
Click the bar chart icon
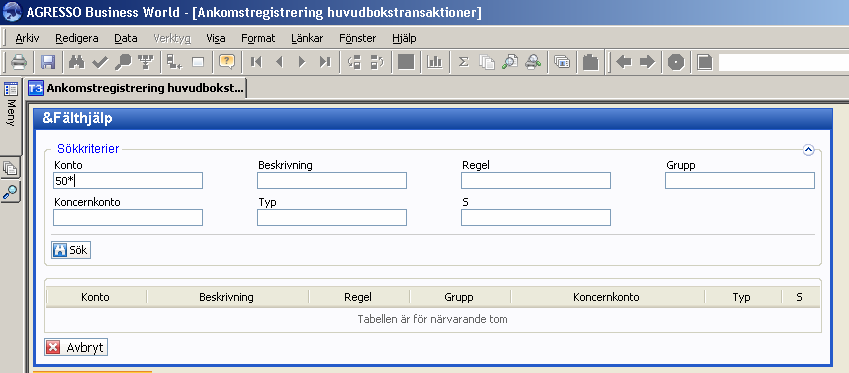coord(435,62)
